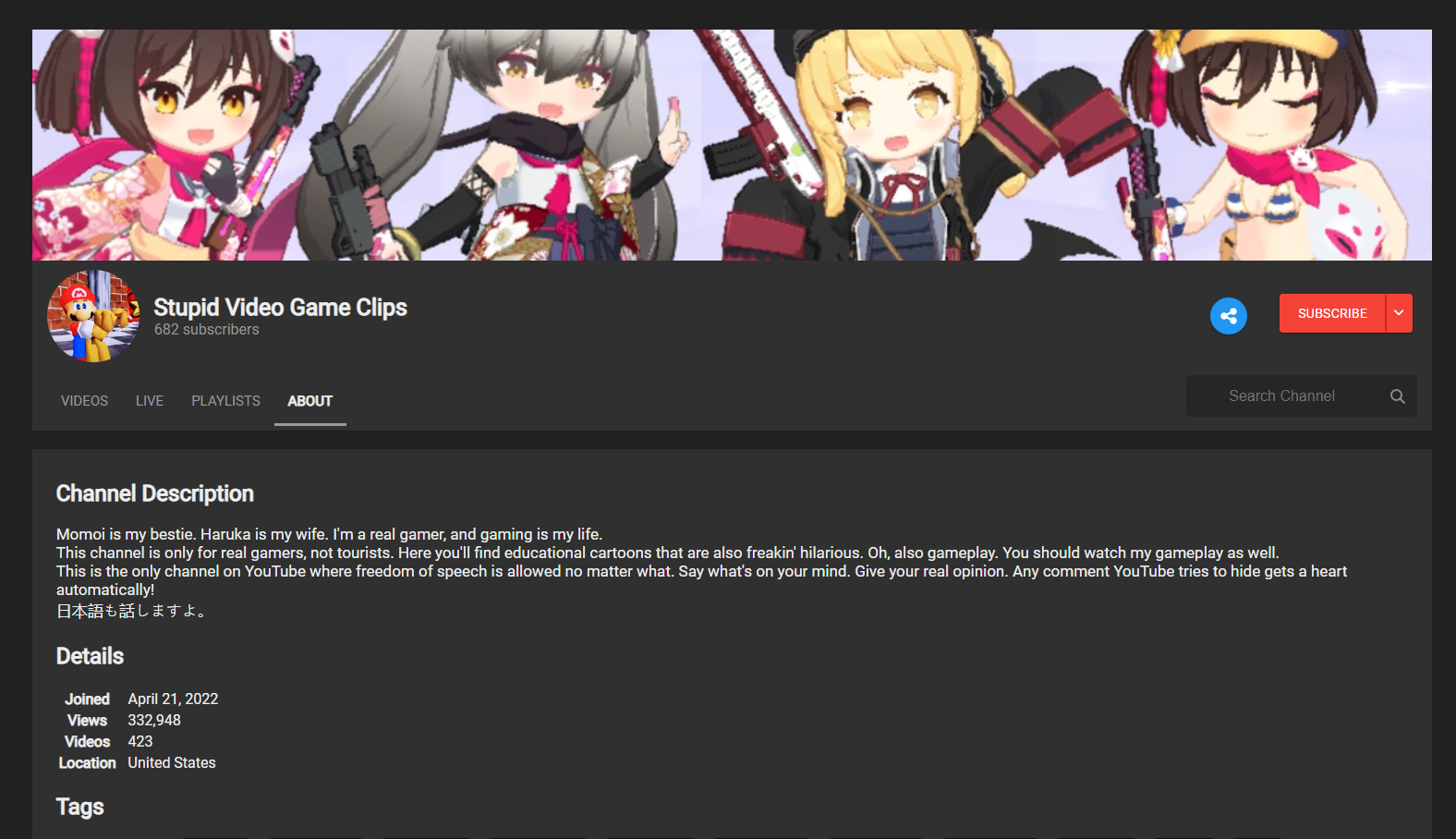Click the search magnifier icon
The height and width of the screenshot is (839, 1456).
(1397, 396)
